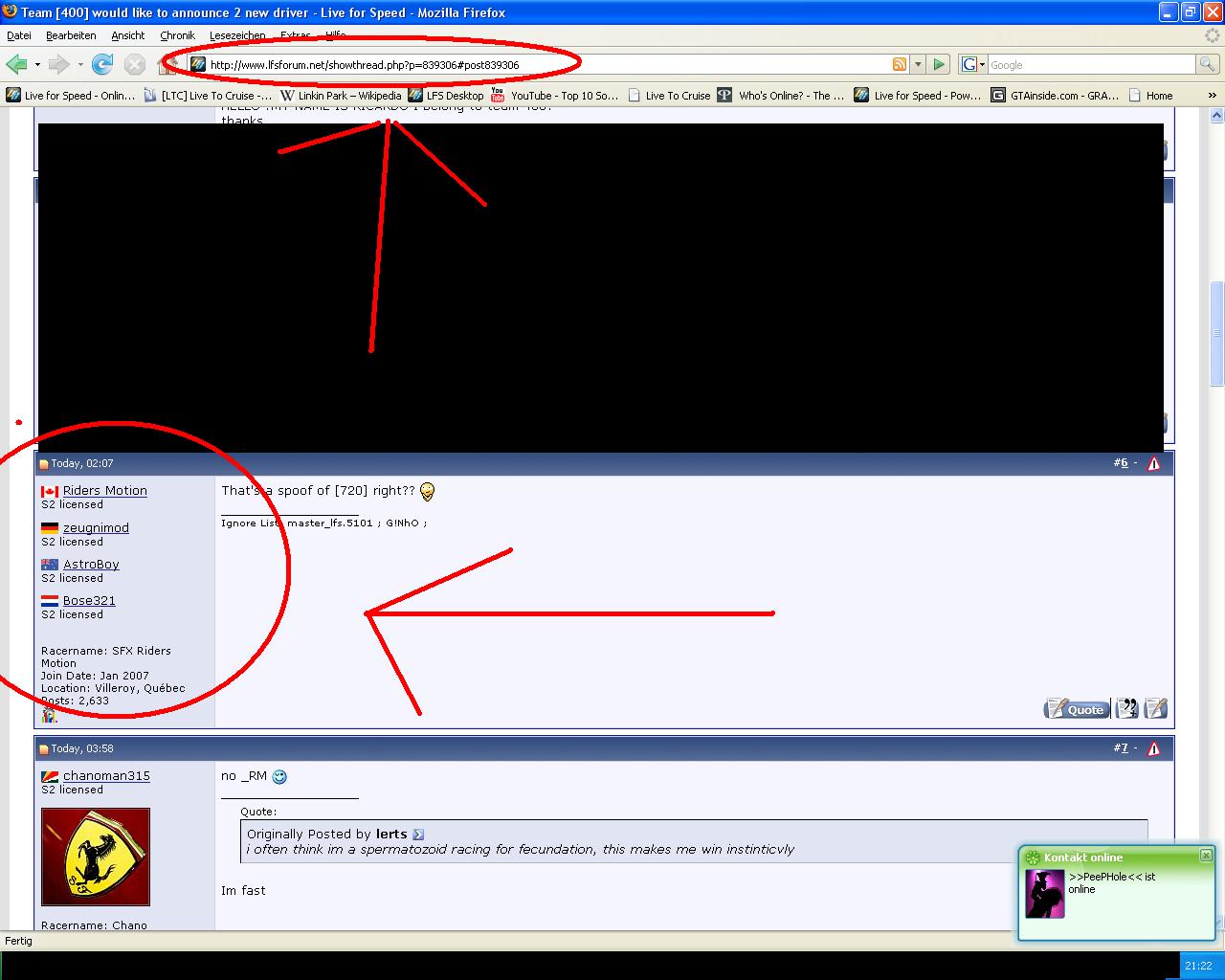Image resolution: width=1225 pixels, height=980 pixels.
Task: Open the Live for Speed - Onlin... bookmark
Action: coord(71,96)
